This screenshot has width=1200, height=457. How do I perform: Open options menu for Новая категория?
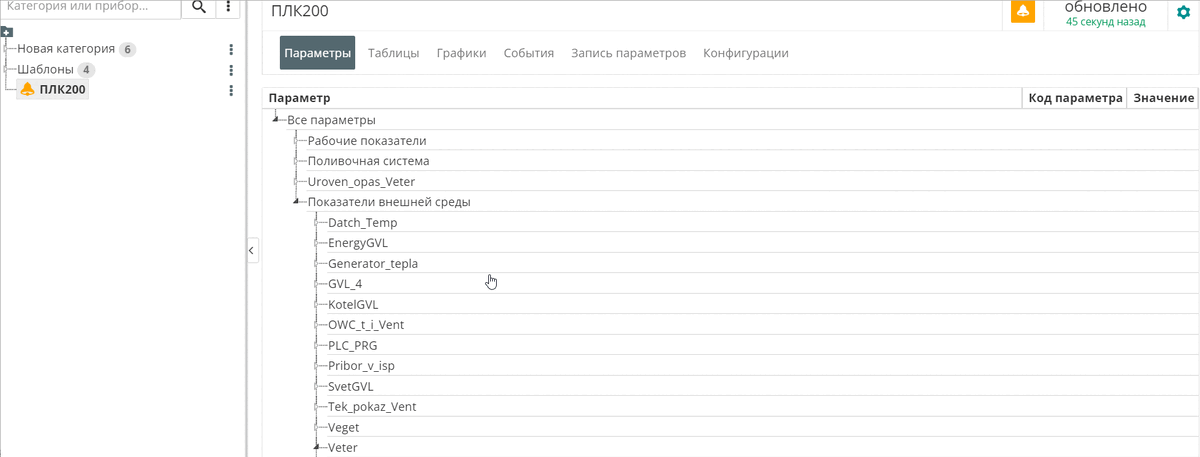pyautogui.click(x=231, y=49)
